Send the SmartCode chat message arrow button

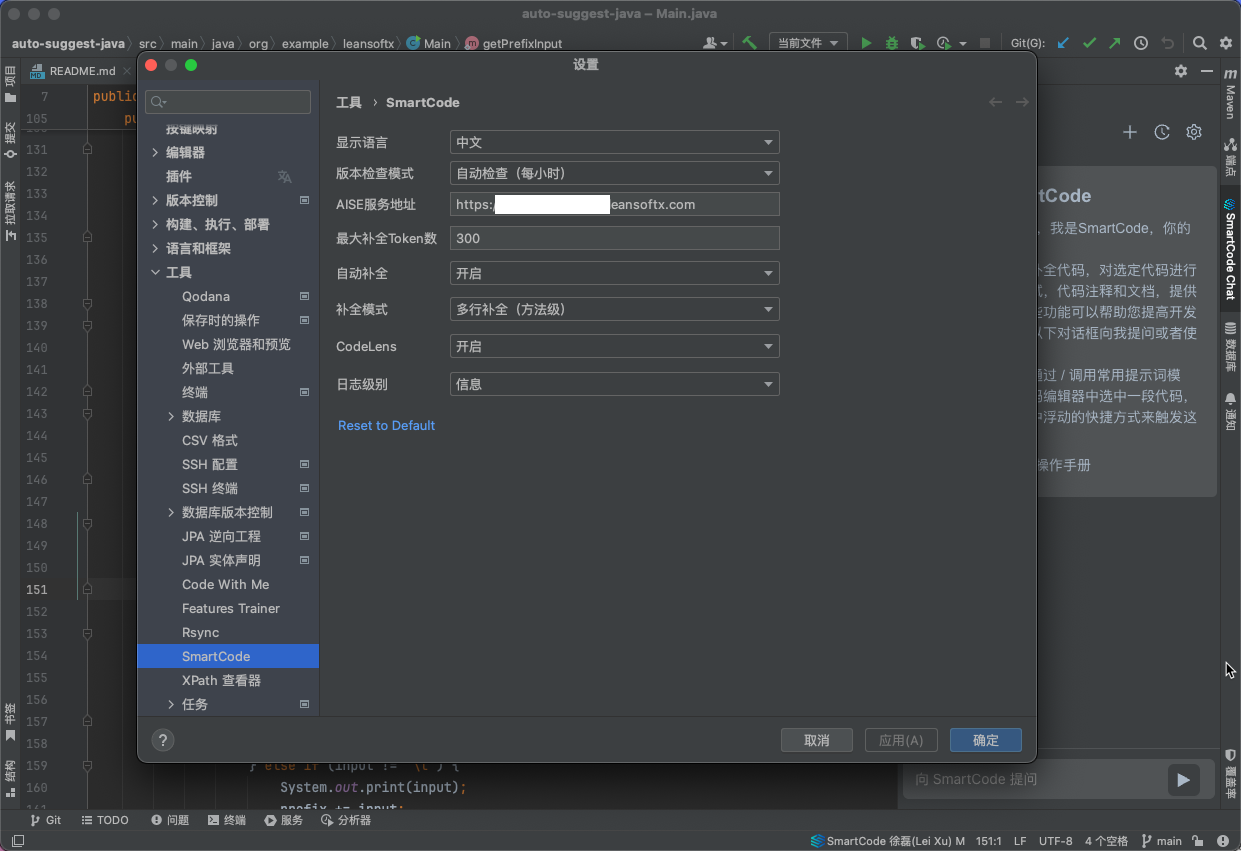point(1183,780)
